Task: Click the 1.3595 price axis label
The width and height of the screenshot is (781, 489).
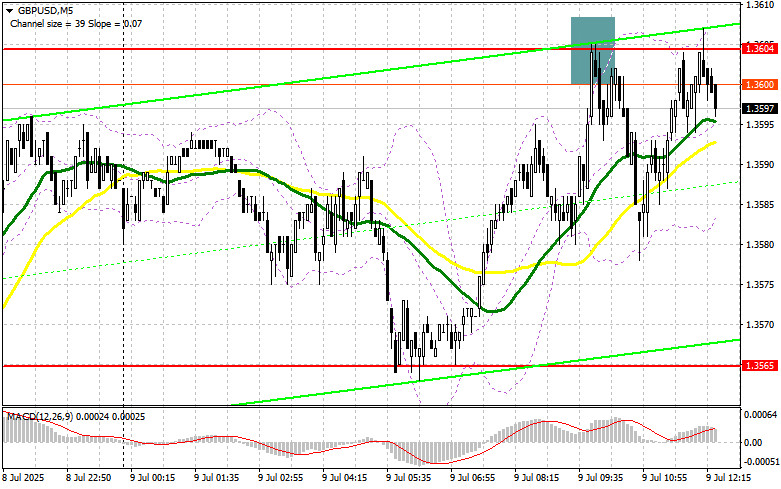Action: pos(760,124)
